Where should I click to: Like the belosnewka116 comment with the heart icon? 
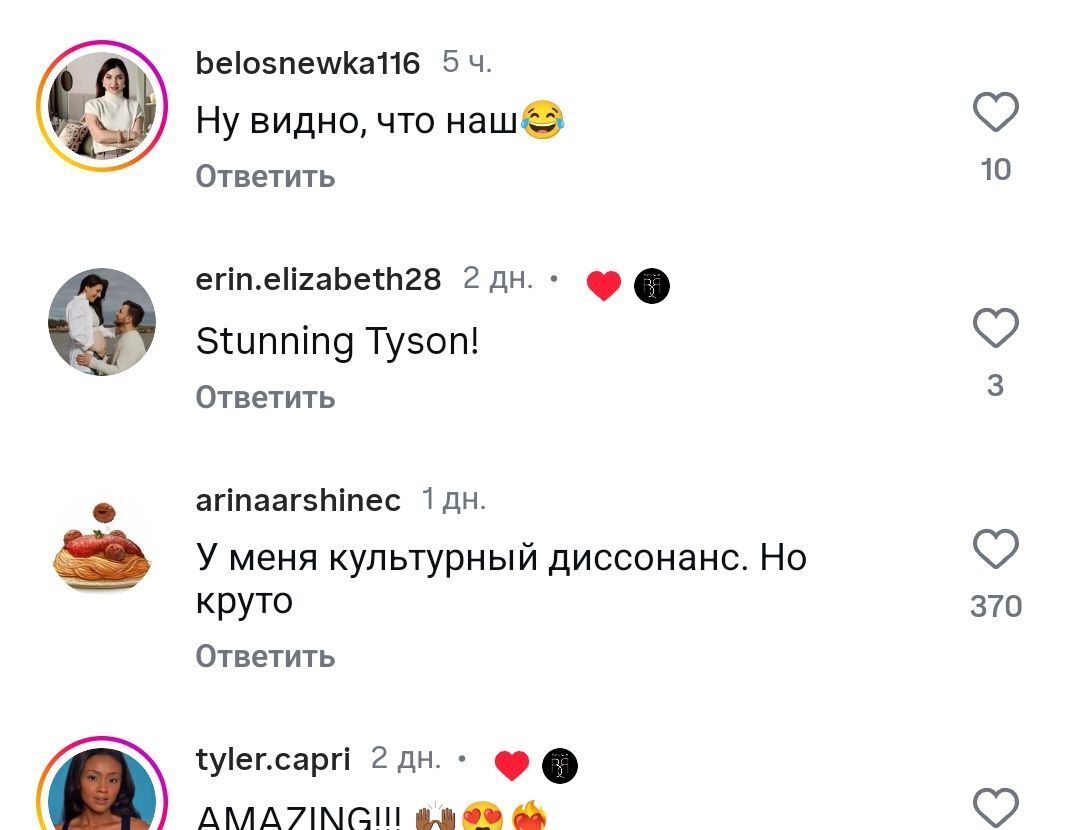995,112
